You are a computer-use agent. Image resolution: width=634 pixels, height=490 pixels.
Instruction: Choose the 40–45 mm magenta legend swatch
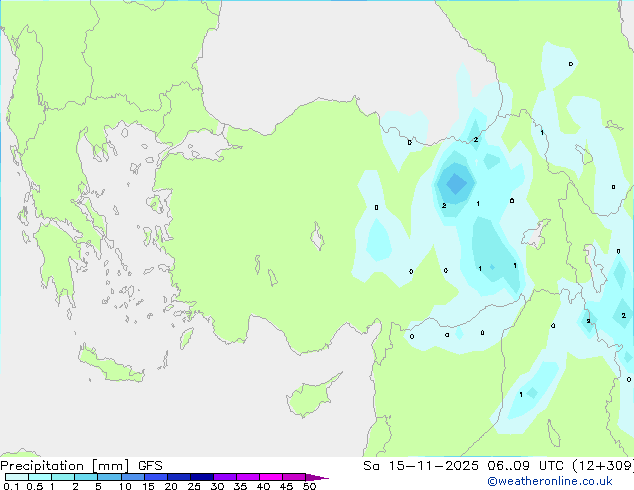click(271, 477)
